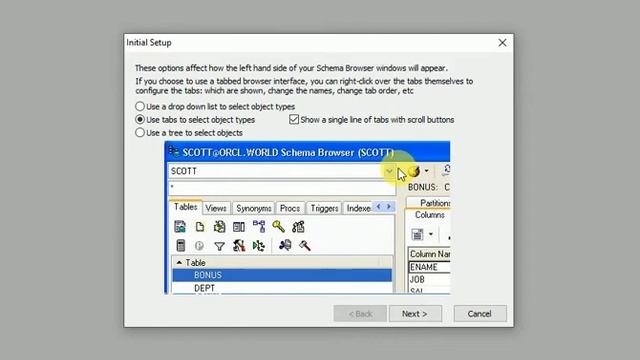Click the funnel filter icon
The image size is (640, 360).
pyautogui.click(x=219, y=246)
